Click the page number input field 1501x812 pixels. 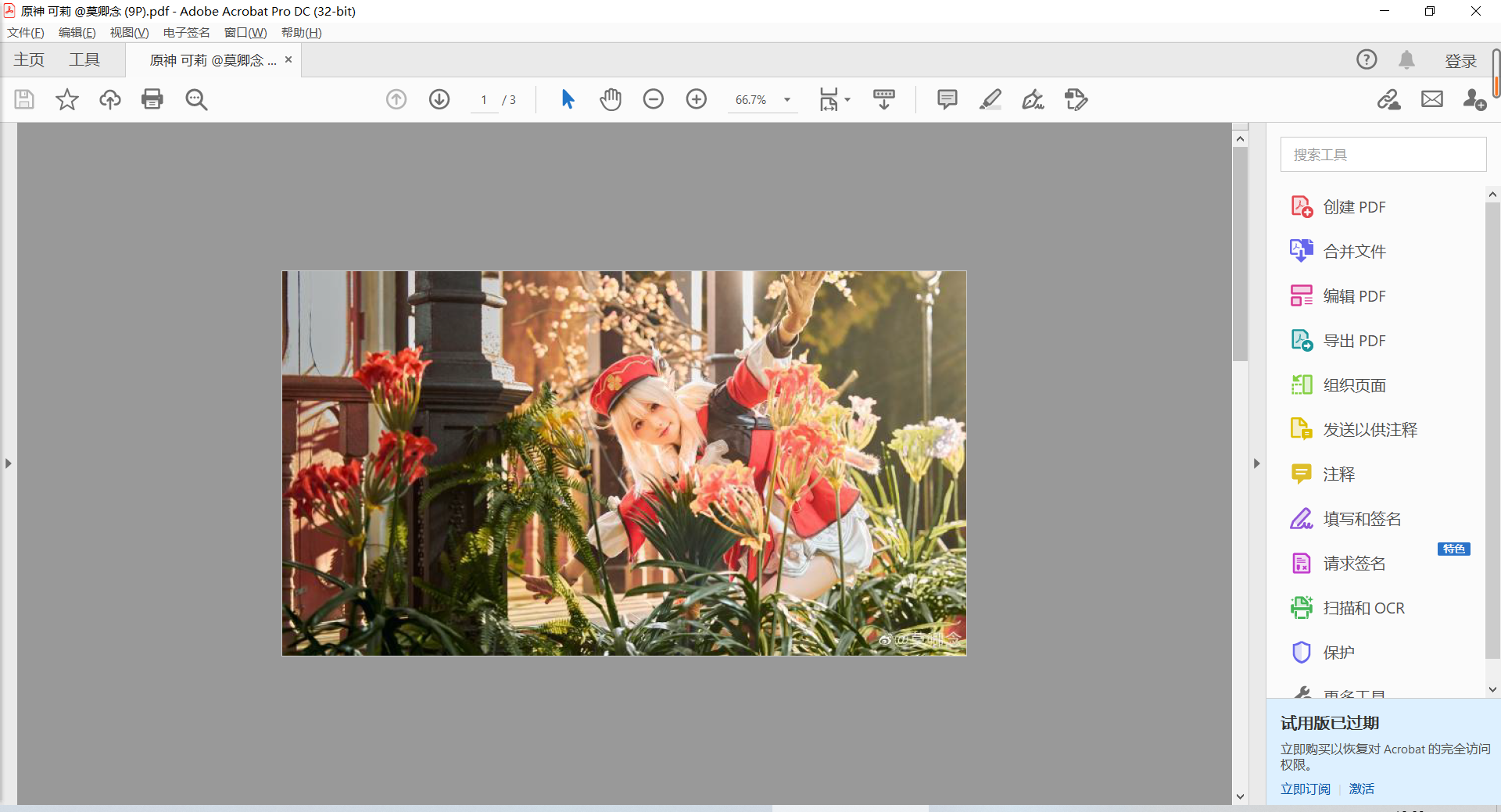tap(485, 100)
